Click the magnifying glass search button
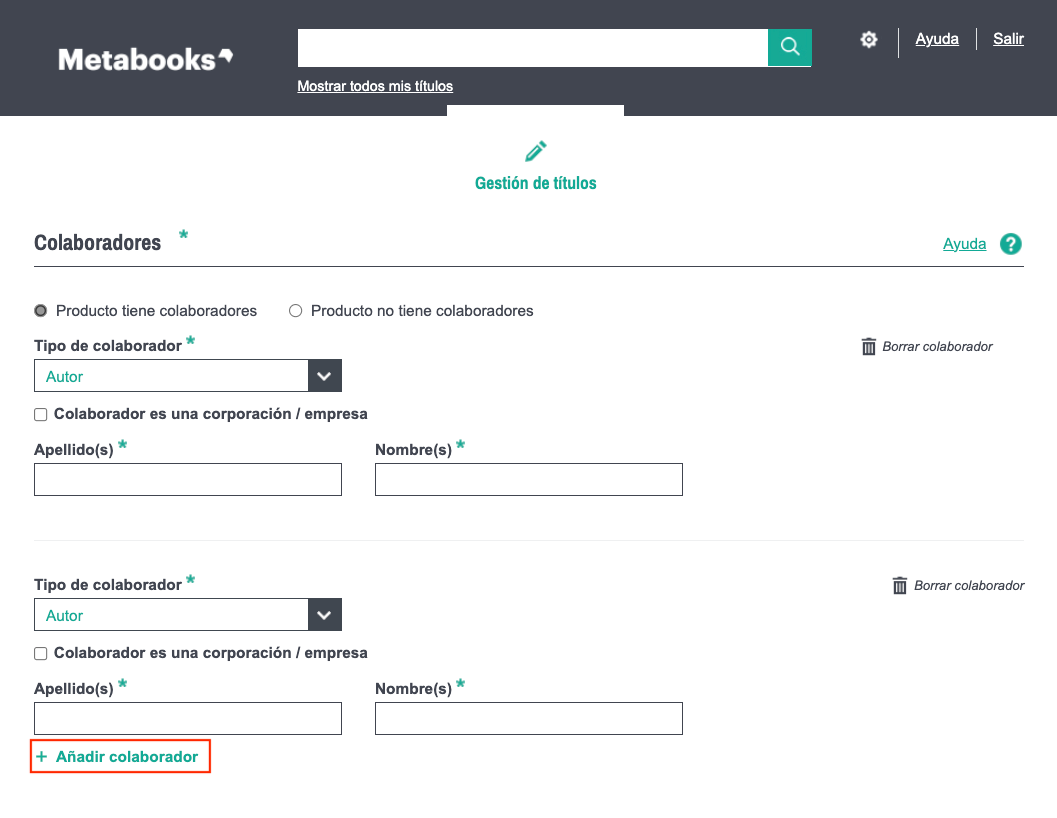Image resolution: width=1057 pixels, height=818 pixels. tap(789, 47)
